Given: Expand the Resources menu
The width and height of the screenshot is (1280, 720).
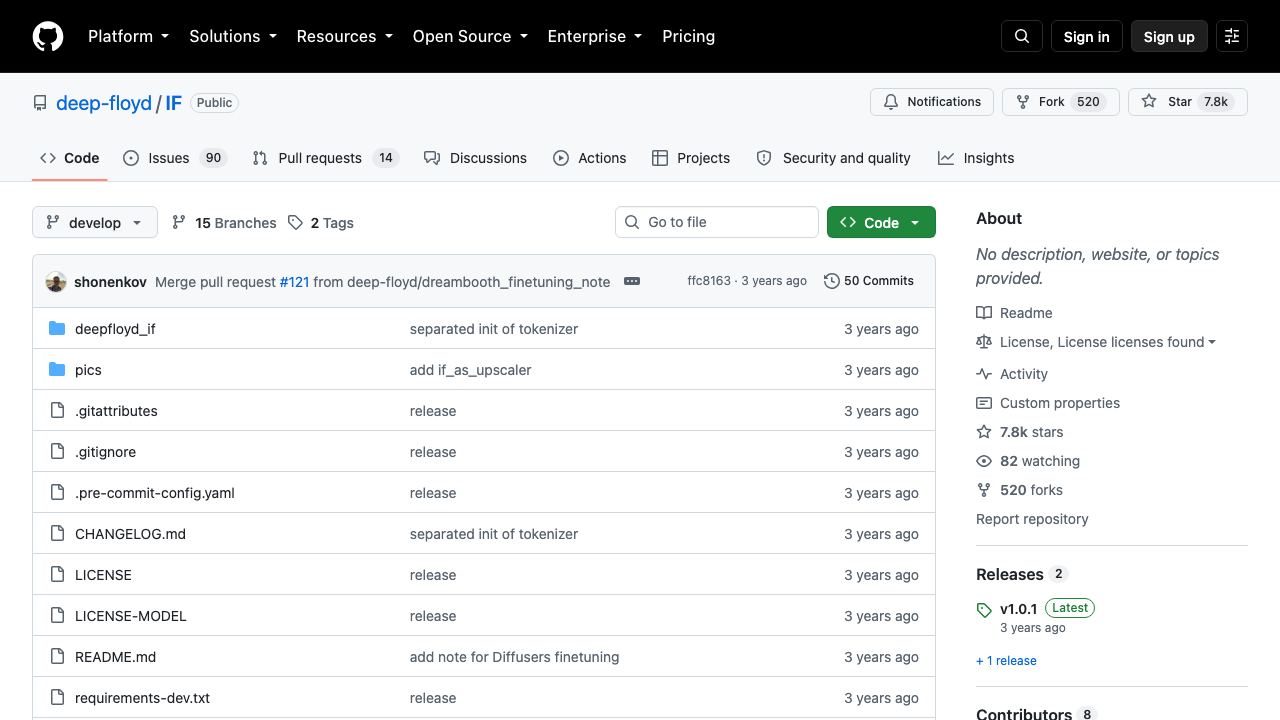Looking at the screenshot, I should [x=345, y=36].
